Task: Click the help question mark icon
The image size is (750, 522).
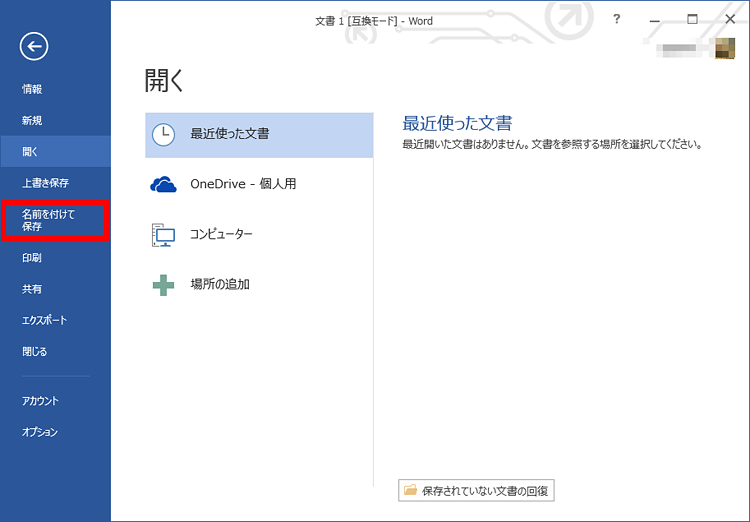Action: [x=617, y=19]
